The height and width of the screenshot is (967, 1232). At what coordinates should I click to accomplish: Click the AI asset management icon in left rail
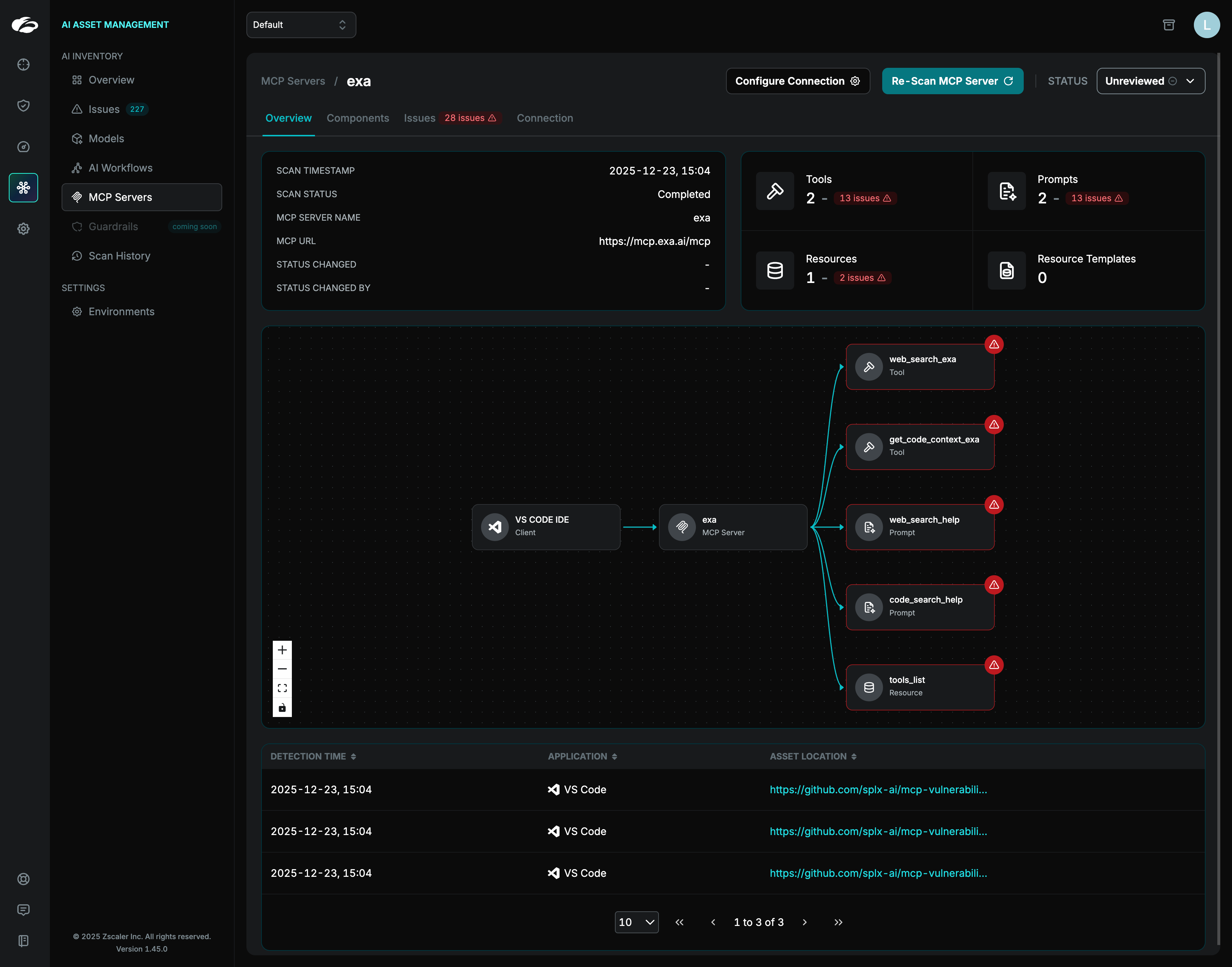23,188
